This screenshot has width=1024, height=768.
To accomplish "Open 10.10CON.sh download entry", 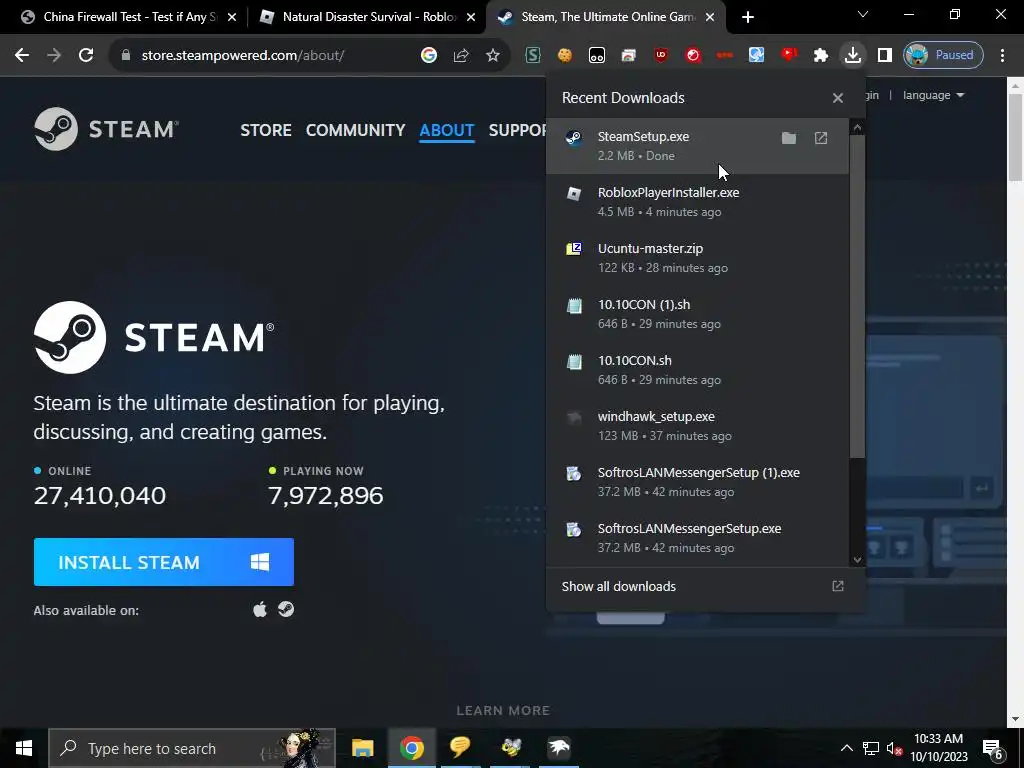I will coord(697,370).
